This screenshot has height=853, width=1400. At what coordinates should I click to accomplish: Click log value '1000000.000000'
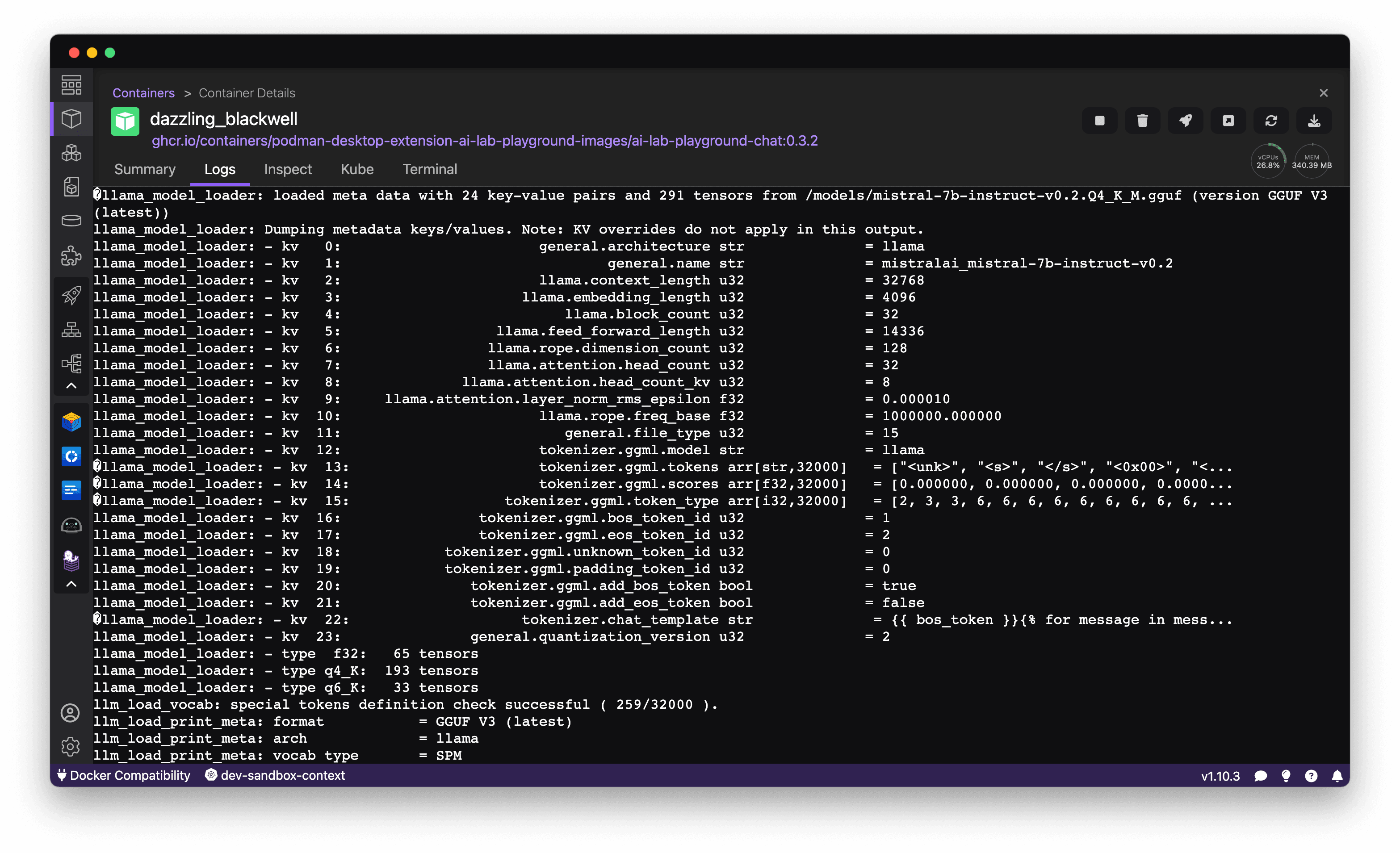click(942, 416)
